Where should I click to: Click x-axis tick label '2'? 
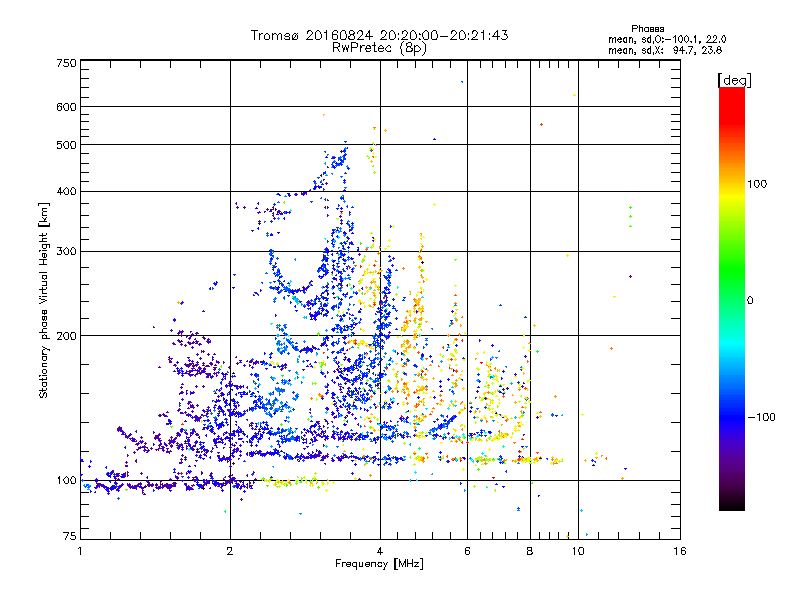coord(230,551)
